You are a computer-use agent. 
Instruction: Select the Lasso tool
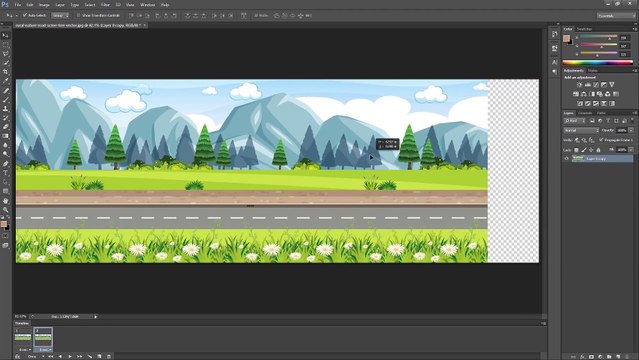point(5,53)
